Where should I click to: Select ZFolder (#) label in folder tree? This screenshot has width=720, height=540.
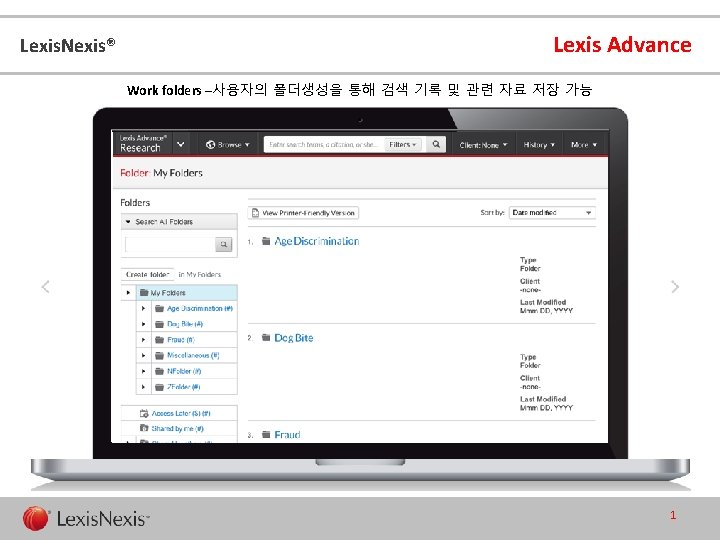(183, 387)
